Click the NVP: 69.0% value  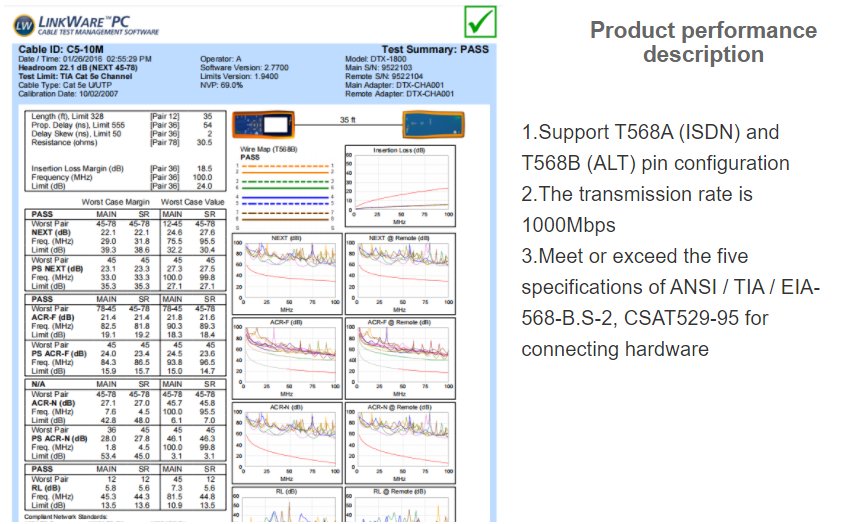pyautogui.click(x=221, y=85)
